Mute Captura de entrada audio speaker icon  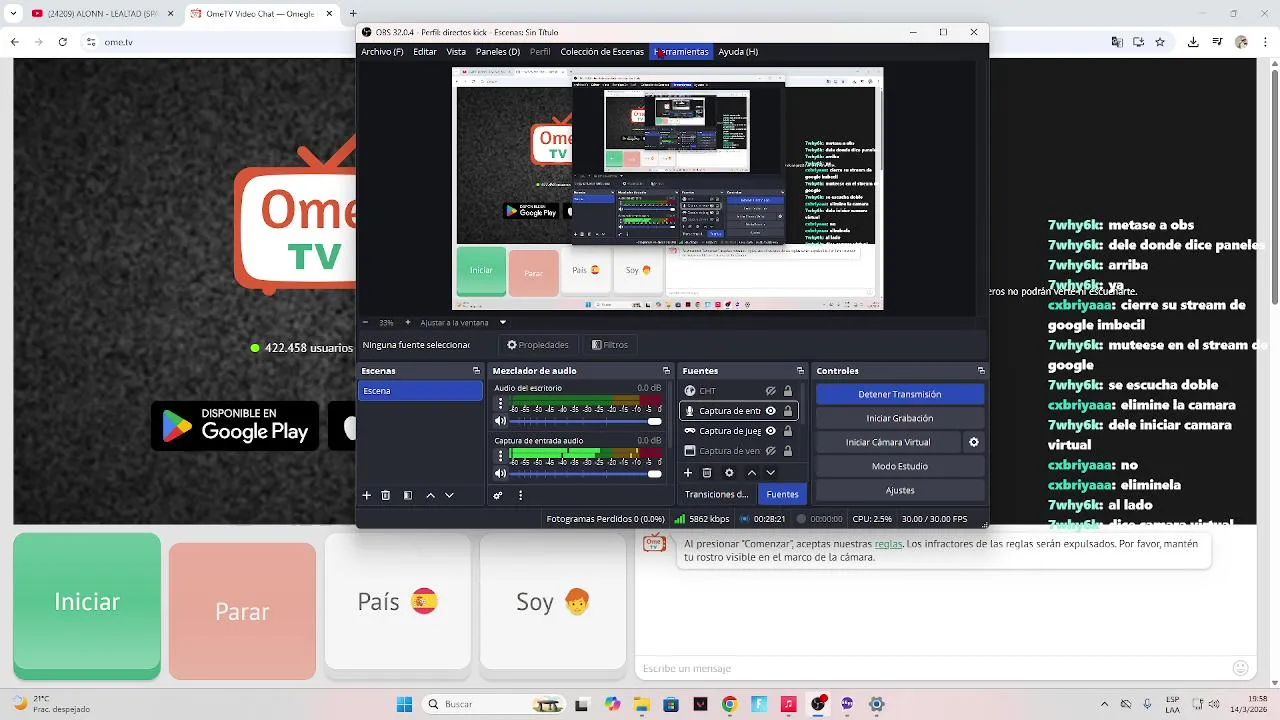[500, 473]
